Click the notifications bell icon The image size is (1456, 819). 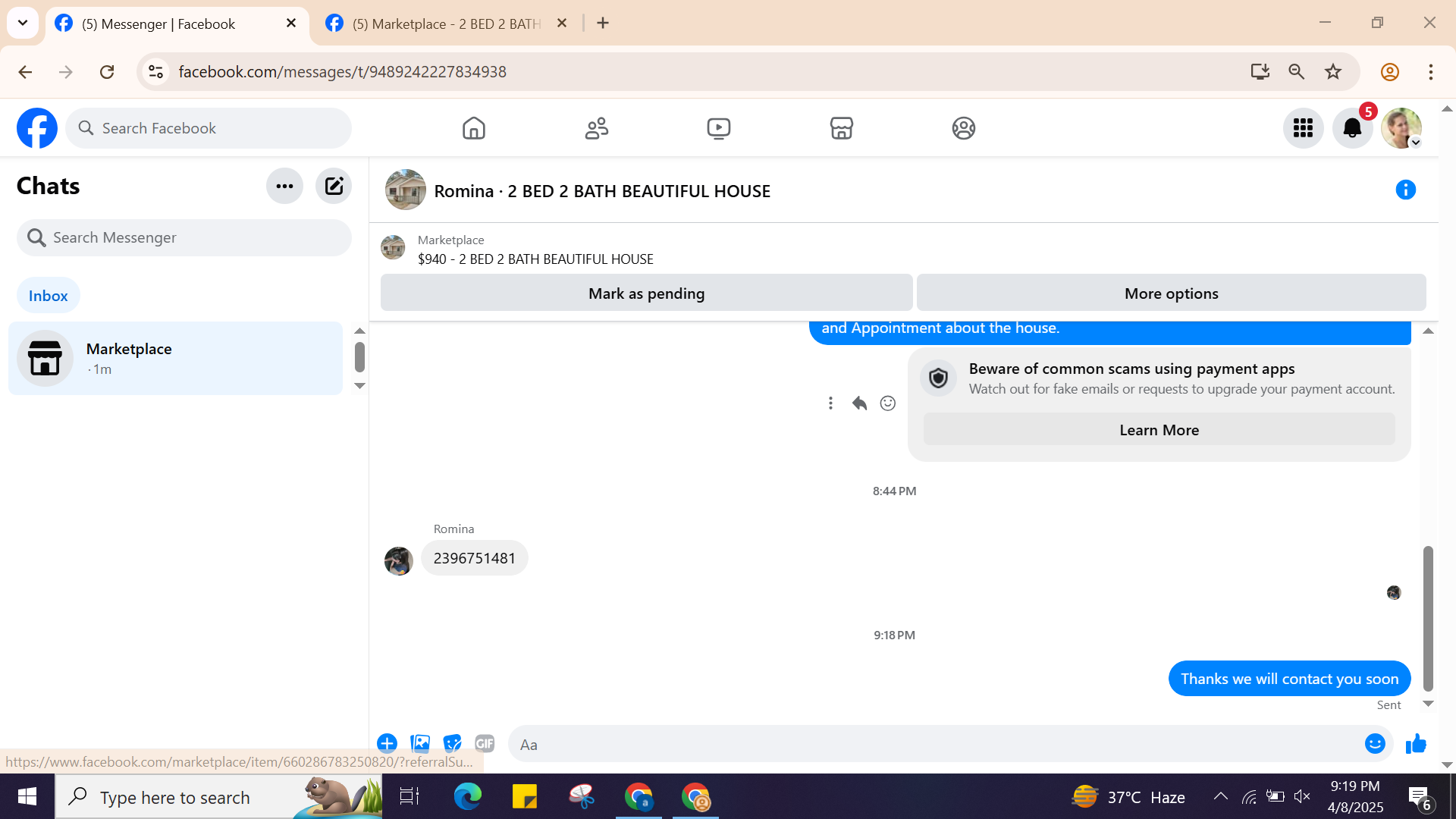tap(1352, 128)
